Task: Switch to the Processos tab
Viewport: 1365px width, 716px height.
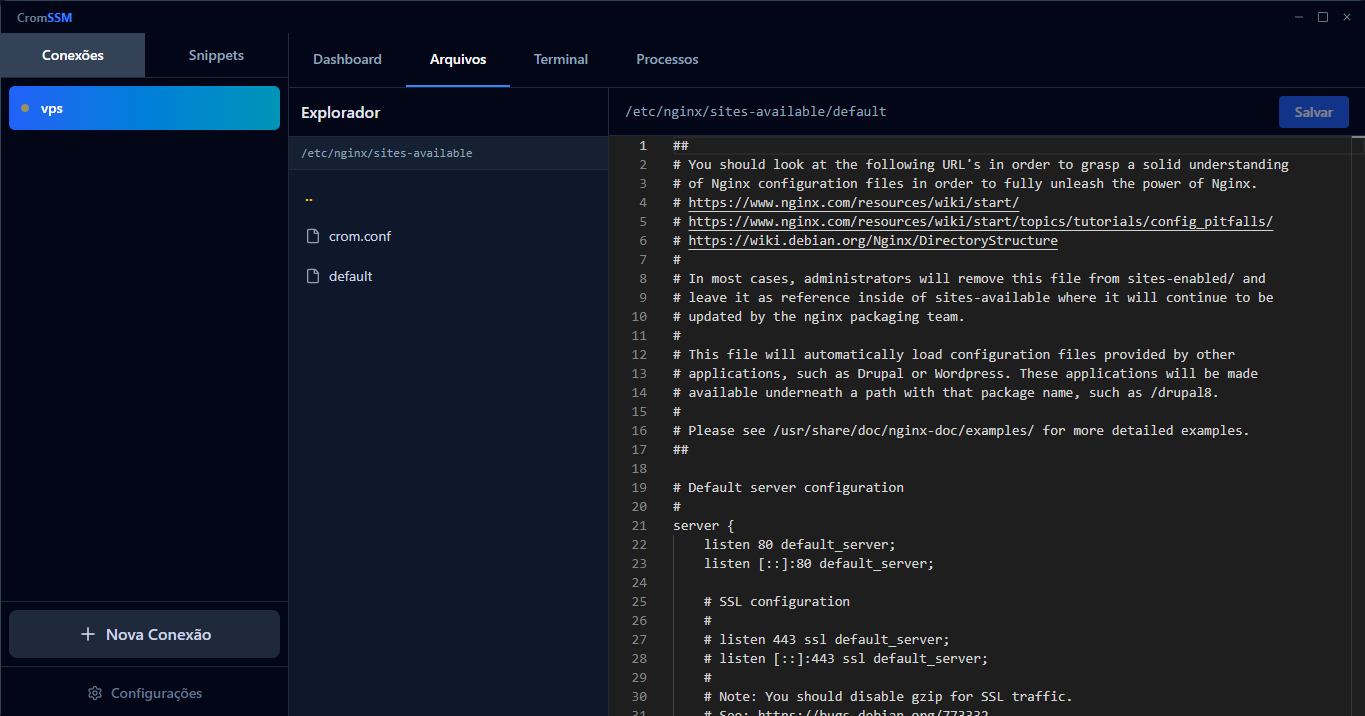Action: (667, 59)
